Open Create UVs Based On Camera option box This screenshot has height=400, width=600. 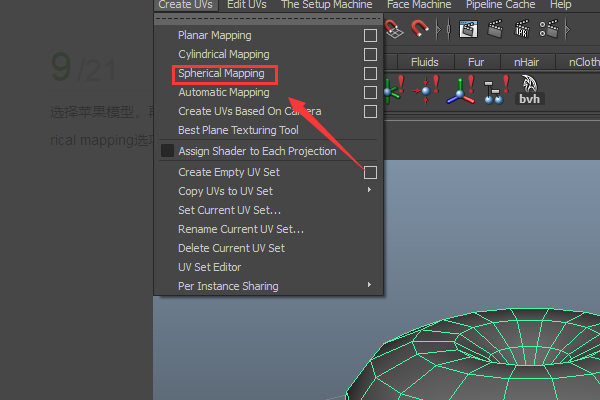click(x=370, y=111)
